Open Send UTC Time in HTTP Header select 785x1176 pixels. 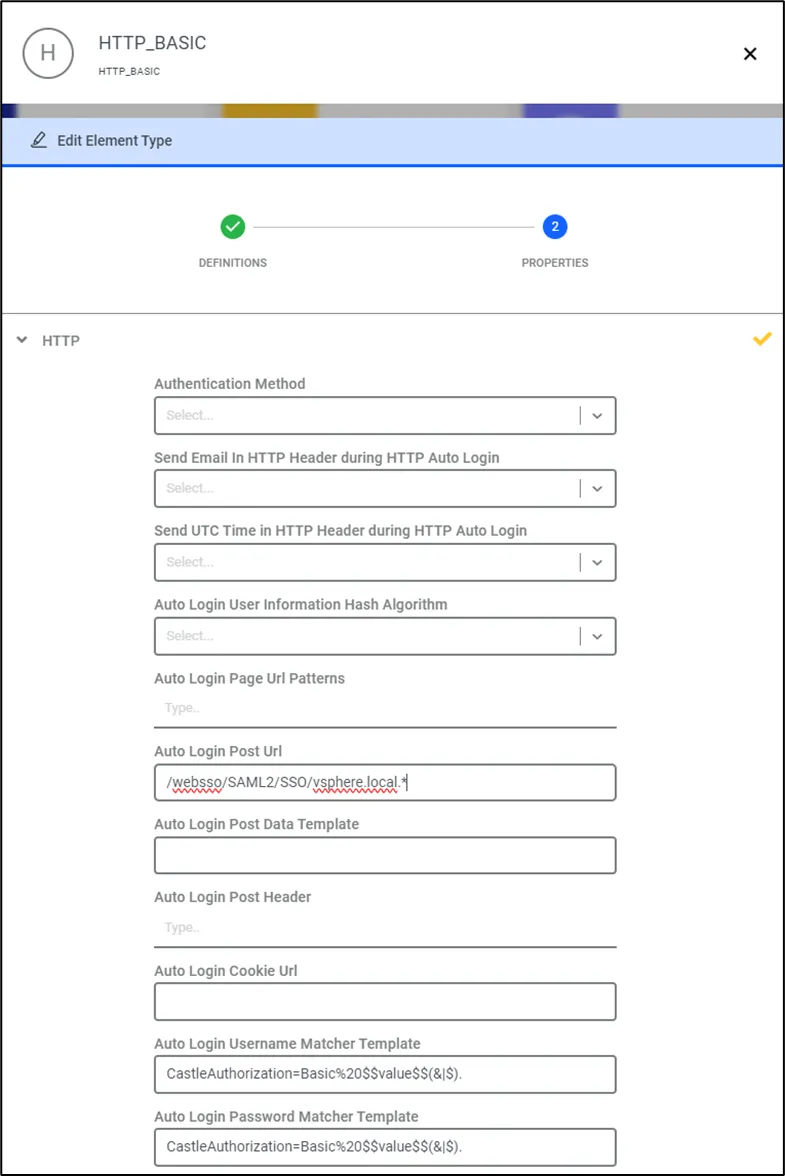coord(385,562)
